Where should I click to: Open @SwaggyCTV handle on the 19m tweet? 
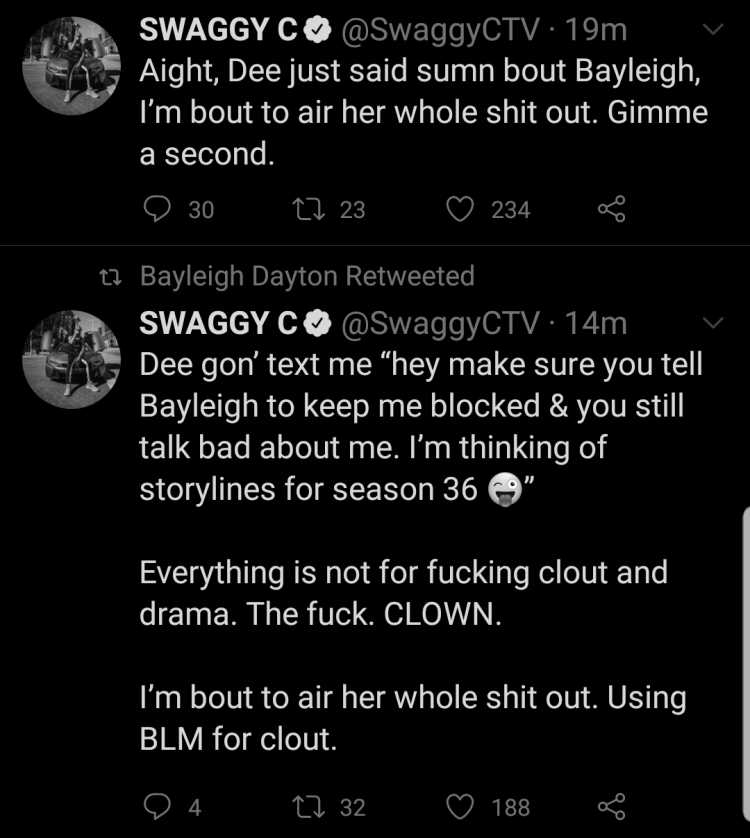pyautogui.click(x=440, y=30)
